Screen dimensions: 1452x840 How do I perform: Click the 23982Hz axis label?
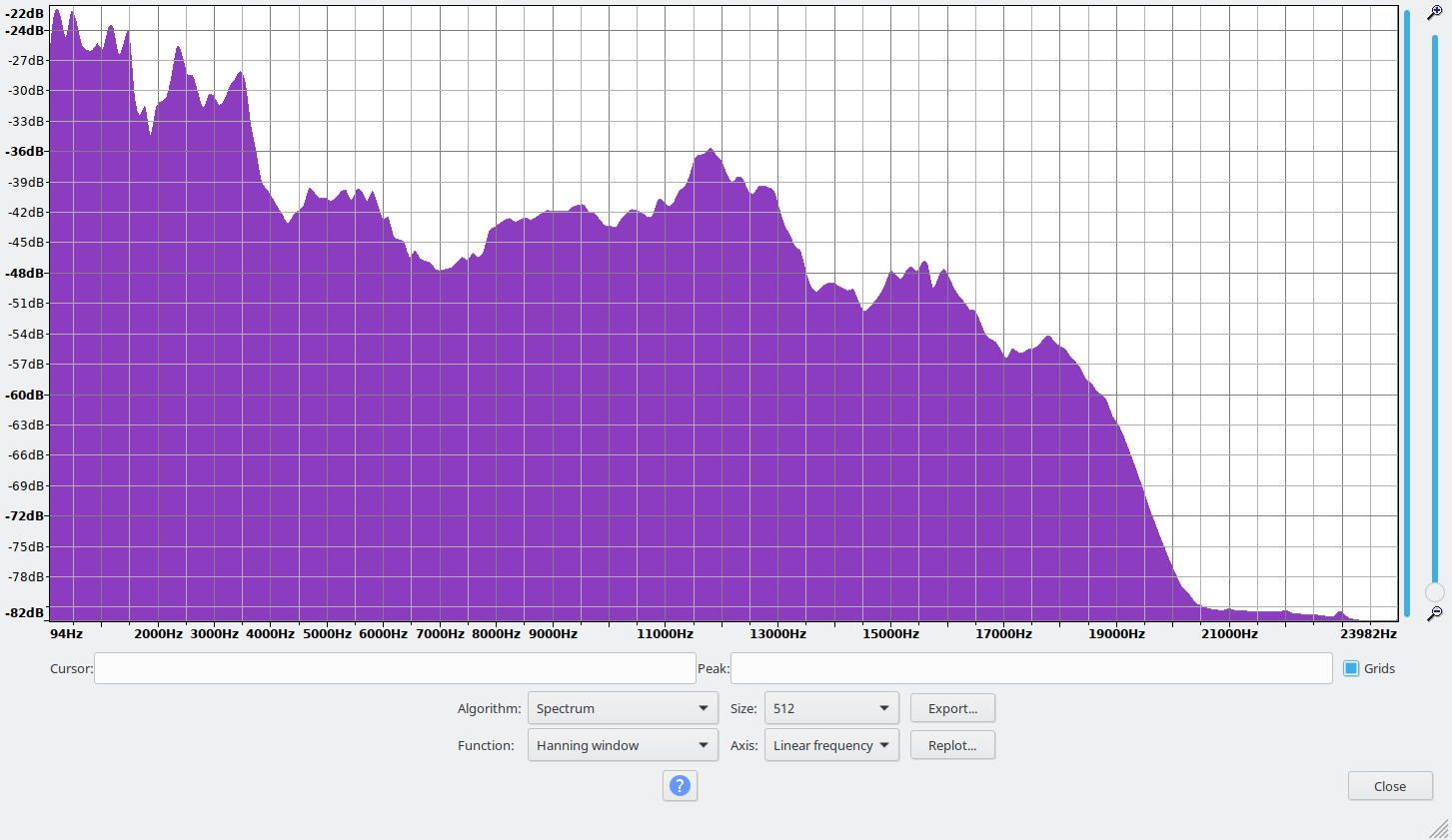(1368, 633)
